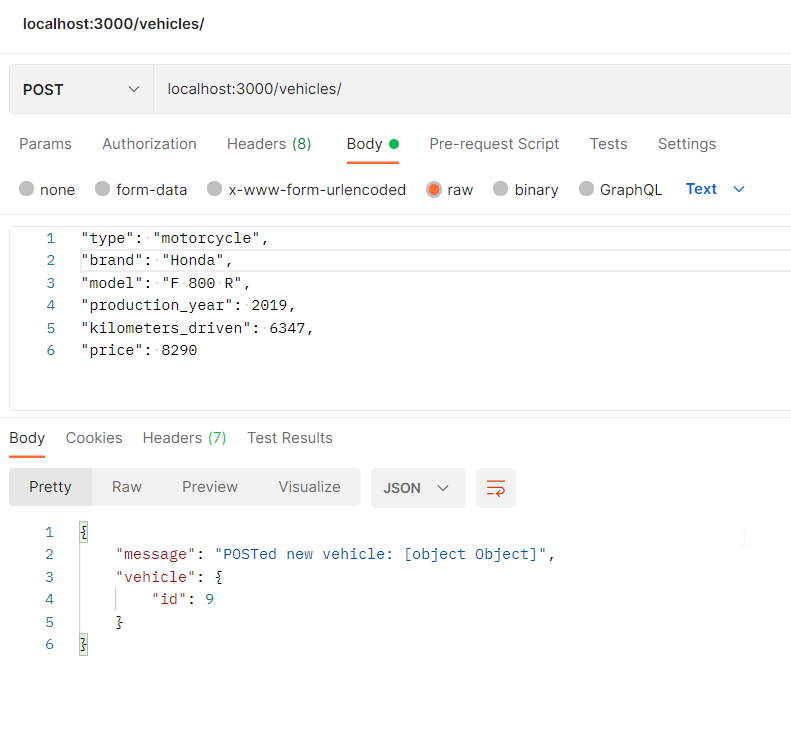Image resolution: width=791 pixels, height=742 pixels.
Task: Click the "brand": "Honda" line in editor
Action: [x=156, y=260]
